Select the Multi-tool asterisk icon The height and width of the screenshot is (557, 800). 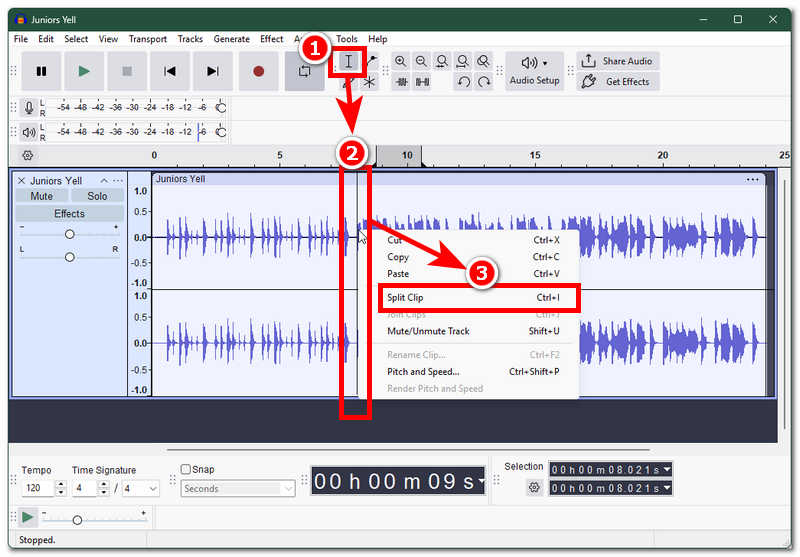coord(369,82)
